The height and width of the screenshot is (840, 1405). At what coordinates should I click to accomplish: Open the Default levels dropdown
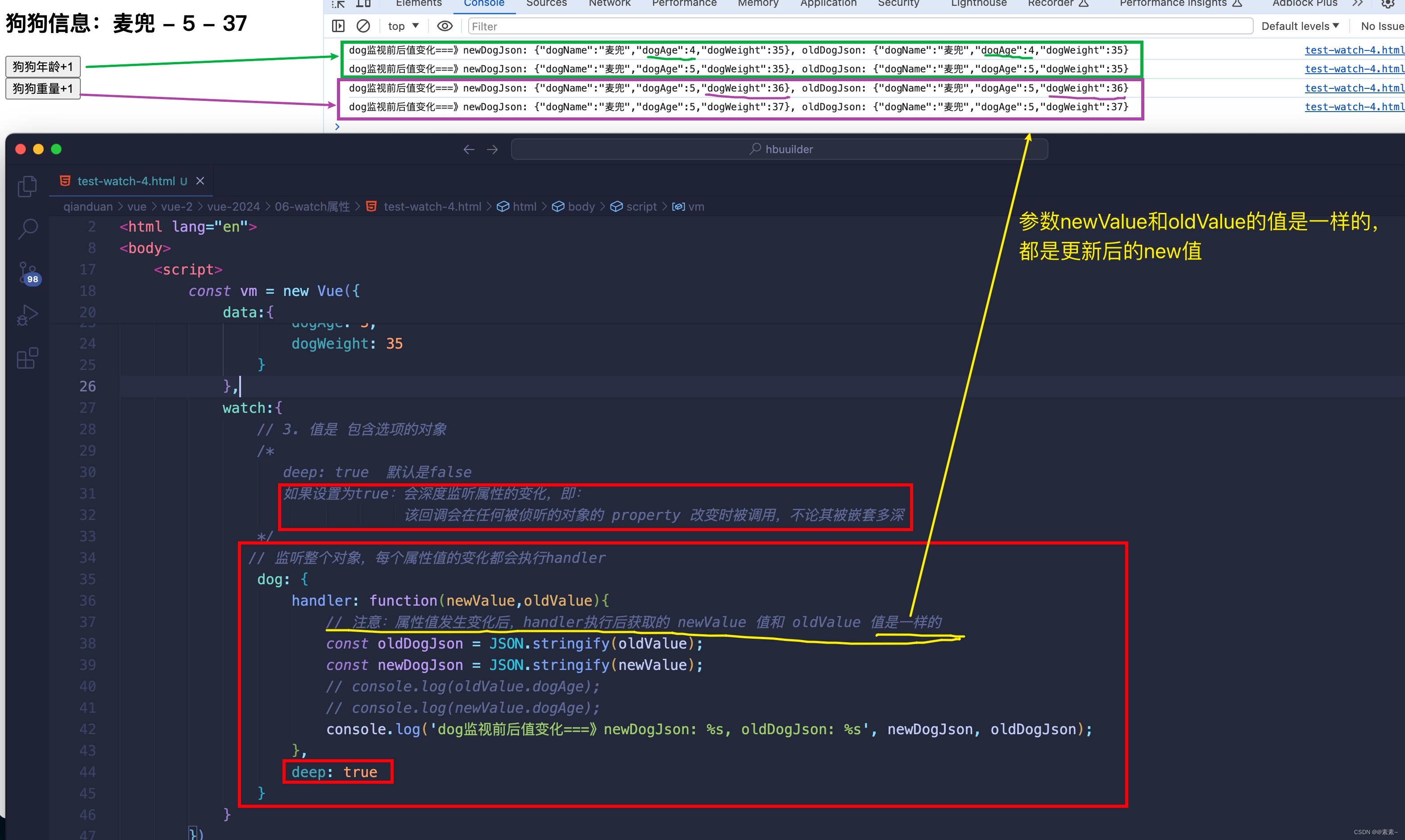click(x=1300, y=26)
